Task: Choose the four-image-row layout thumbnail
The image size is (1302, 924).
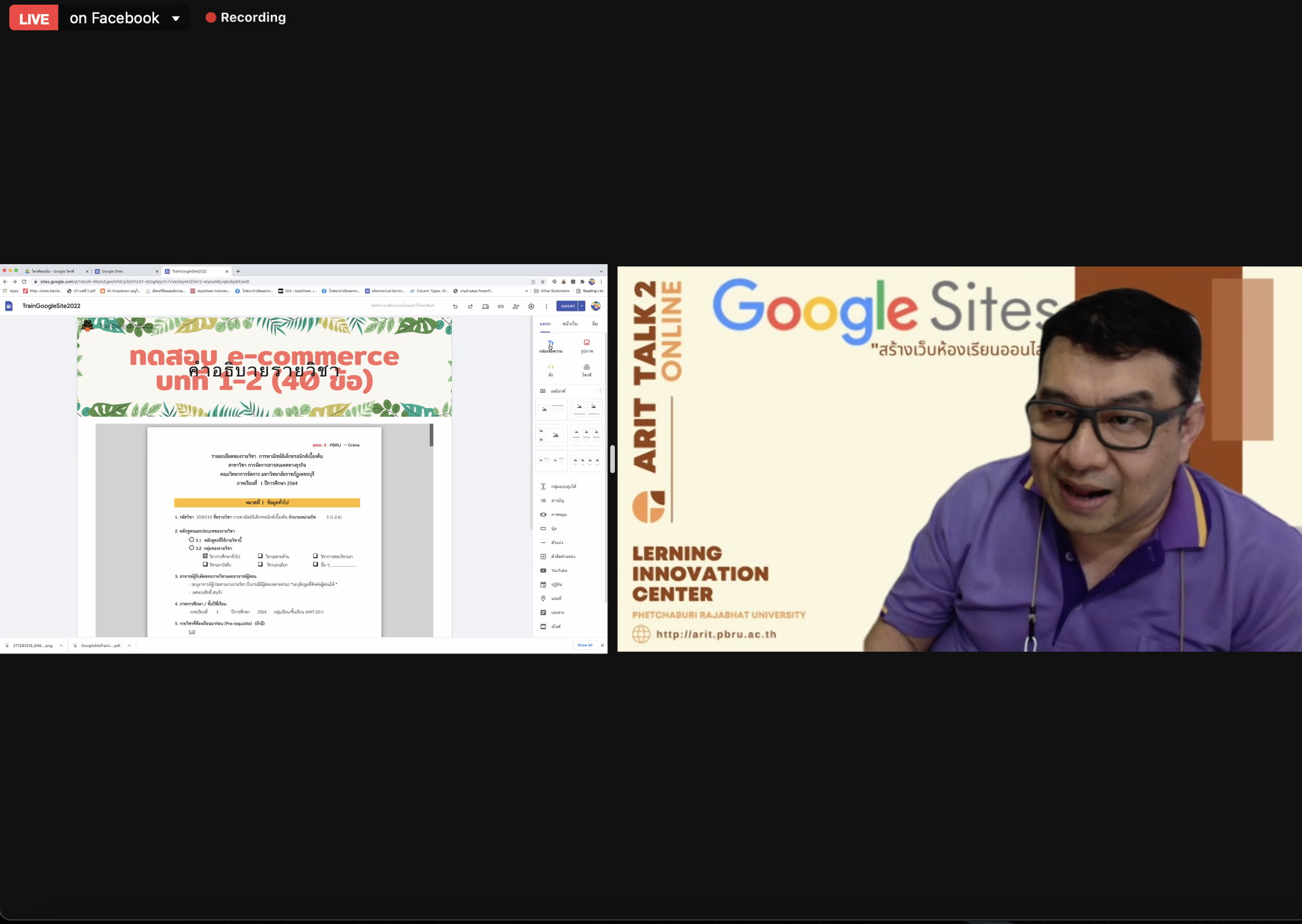Action: pos(586,461)
